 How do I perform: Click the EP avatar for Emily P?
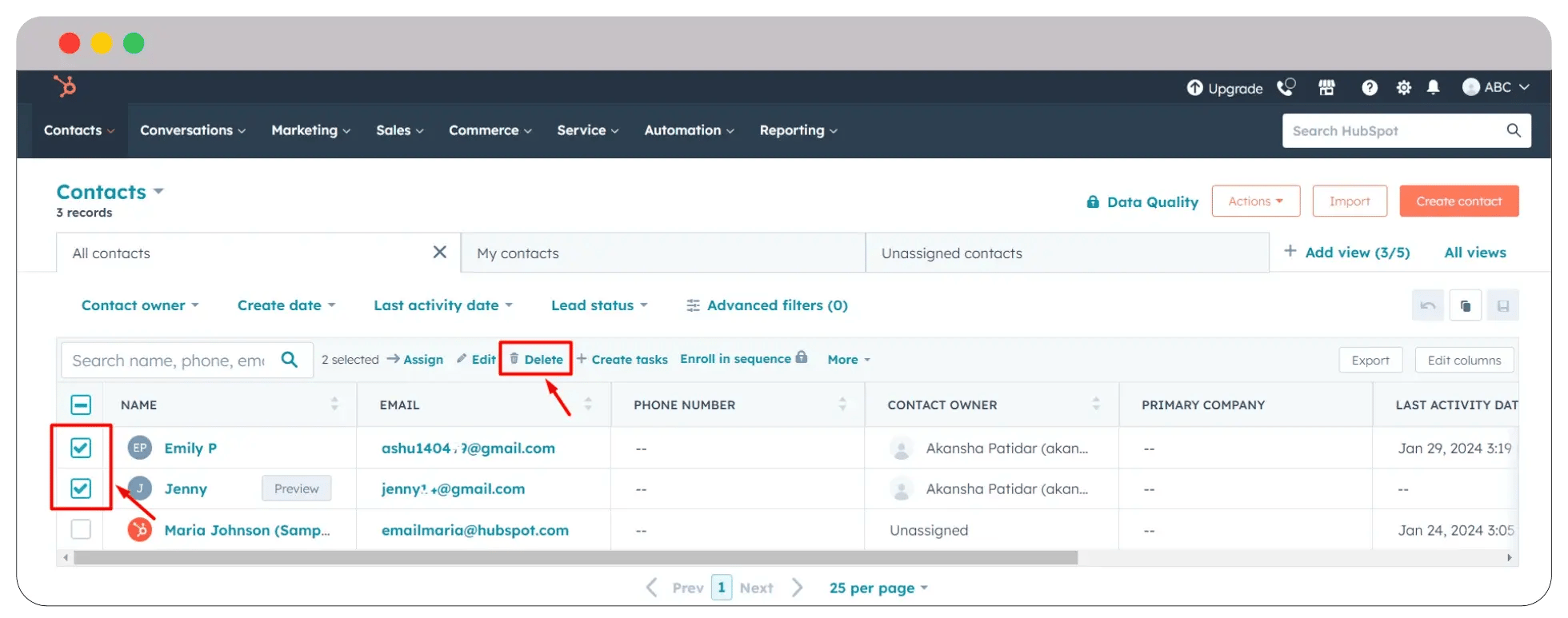140,448
